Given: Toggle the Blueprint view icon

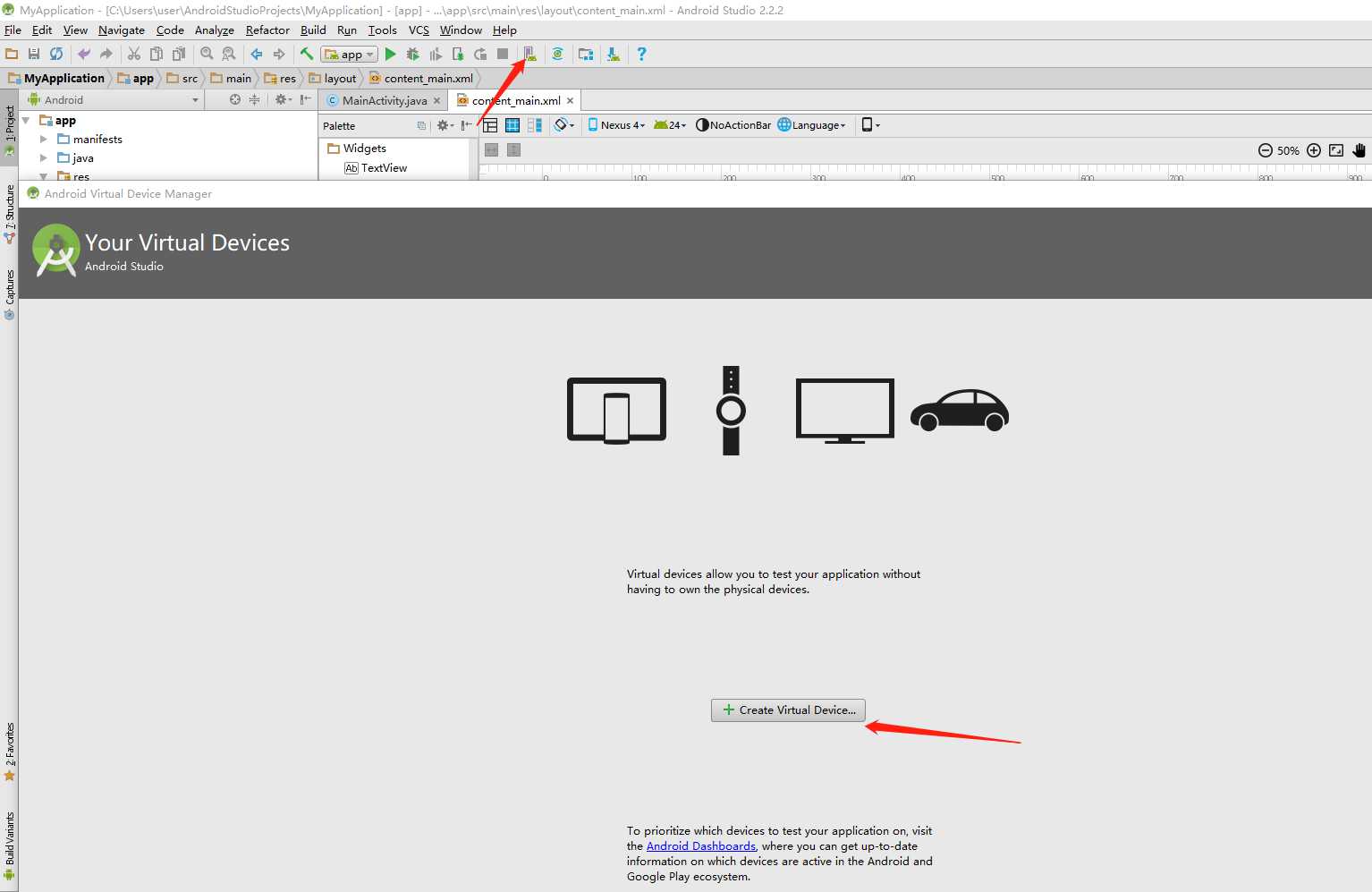Looking at the screenshot, I should pos(512,125).
